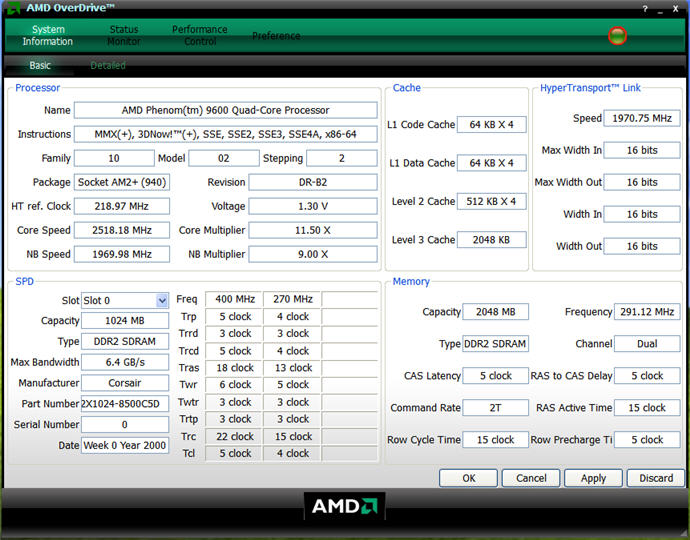Click the Channel Dual field
The image size is (690, 540).
click(647, 344)
